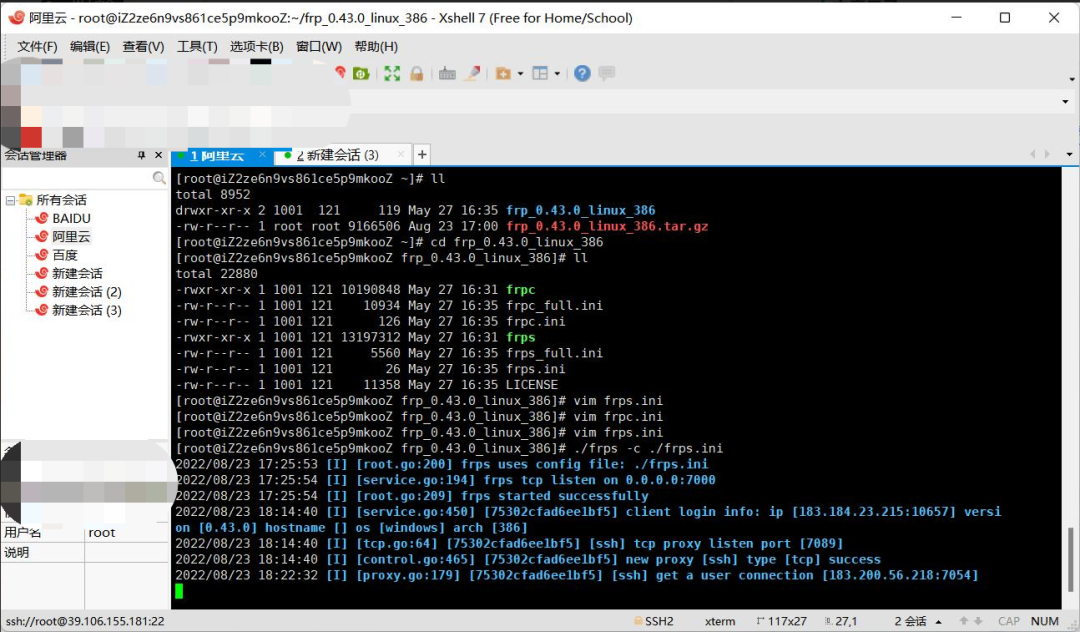1080x632 pixels.
Task: Click the session manager search field
Action: [x=76, y=178]
